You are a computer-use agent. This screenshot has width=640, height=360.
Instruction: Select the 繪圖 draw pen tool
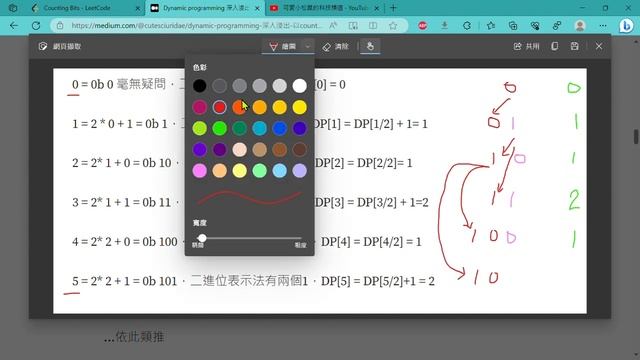coord(282,46)
